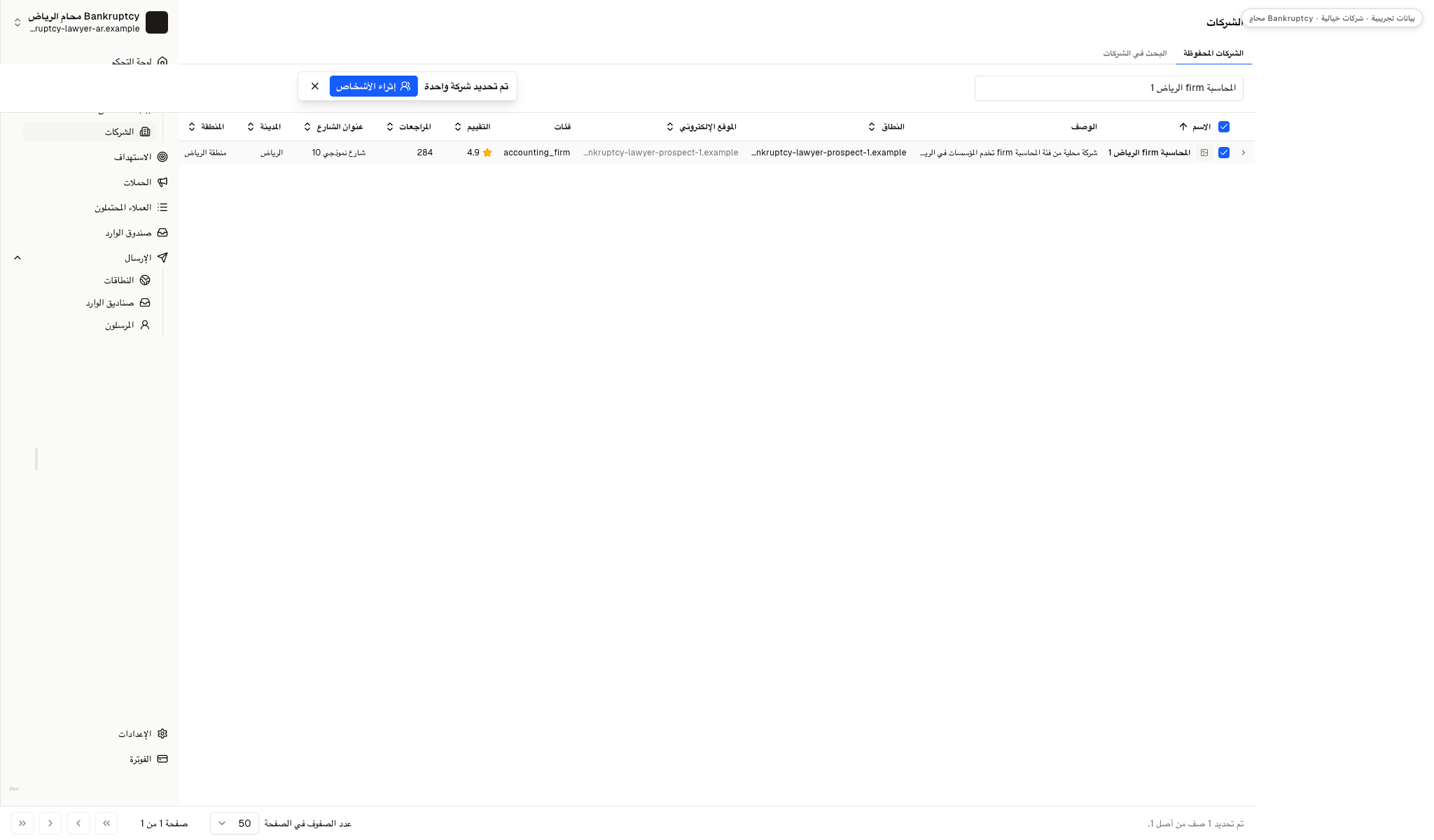Viewport: 1434px width, 840px height.
Task: Open the nkruptcy-lawyer-prospect-1.example website link
Action: point(661,153)
